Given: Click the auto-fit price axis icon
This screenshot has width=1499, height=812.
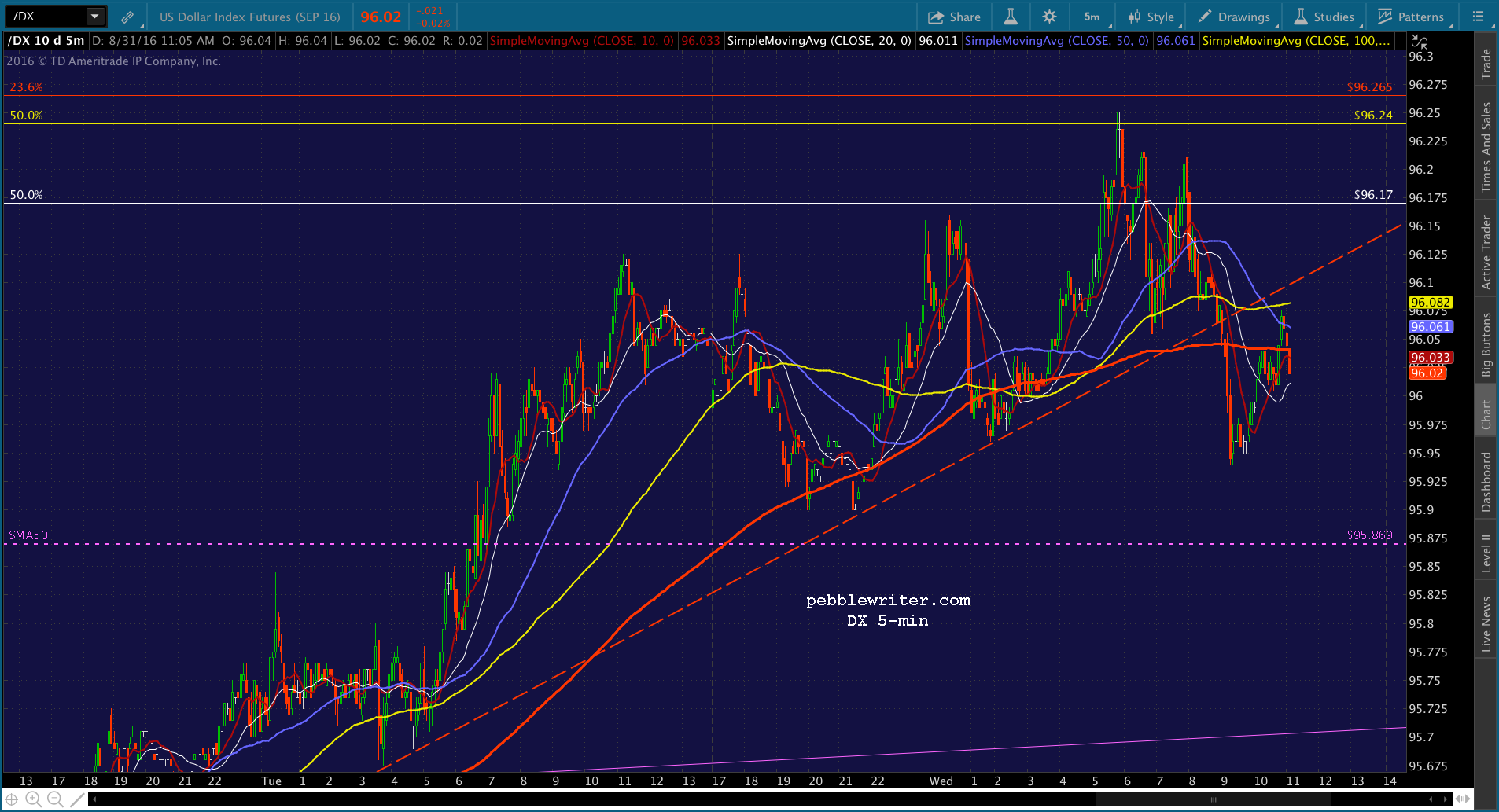Looking at the screenshot, I should coord(1419,41).
